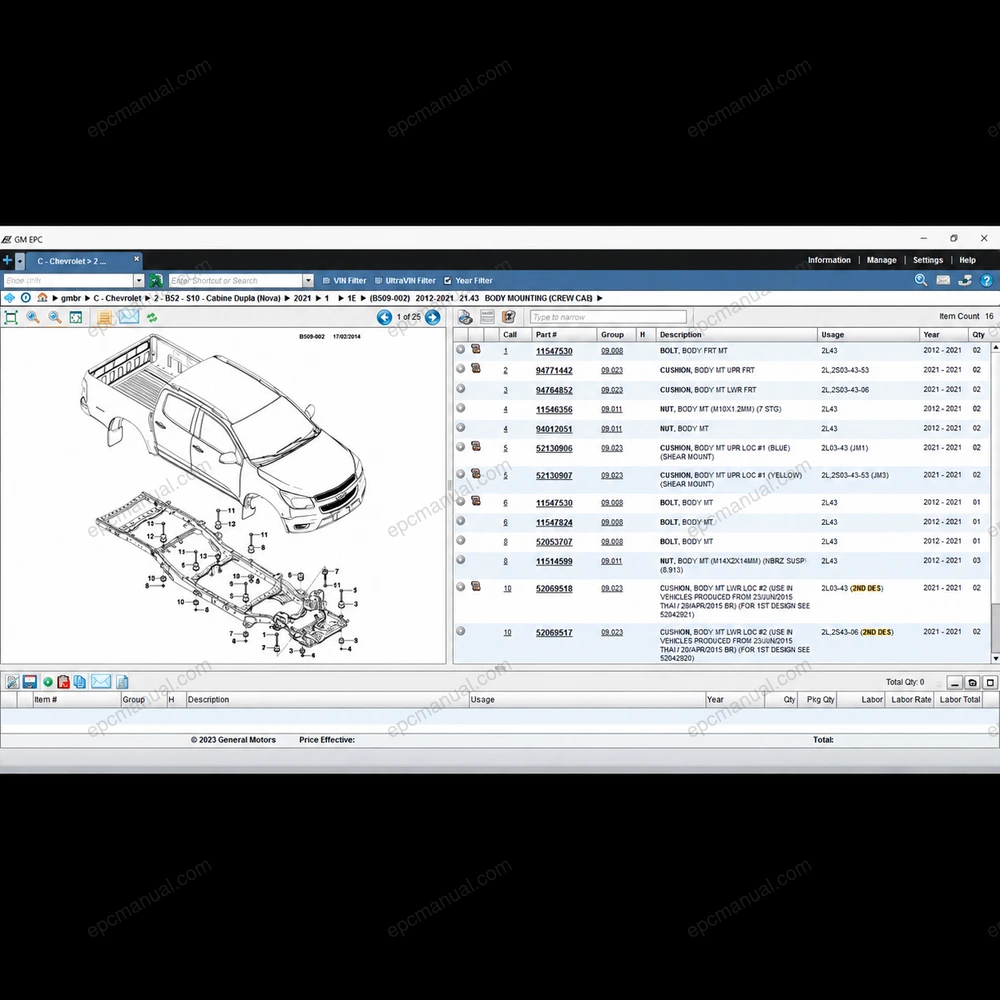Image resolution: width=1000 pixels, height=1000 pixels.
Task: Click the Enter VIN input field
Action: (x=68, y=281)
